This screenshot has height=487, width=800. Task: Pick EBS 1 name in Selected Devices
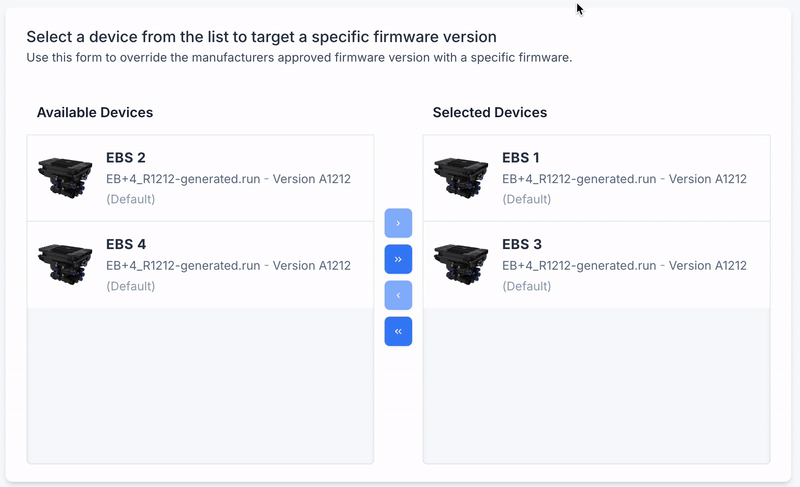click(521, 158)
